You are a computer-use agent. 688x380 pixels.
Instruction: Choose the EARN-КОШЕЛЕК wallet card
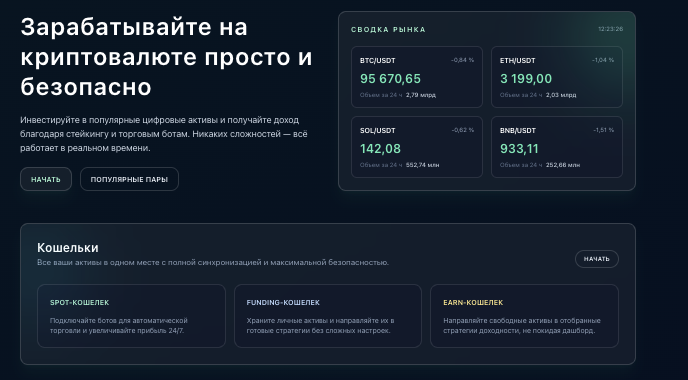tap(524, 316)
